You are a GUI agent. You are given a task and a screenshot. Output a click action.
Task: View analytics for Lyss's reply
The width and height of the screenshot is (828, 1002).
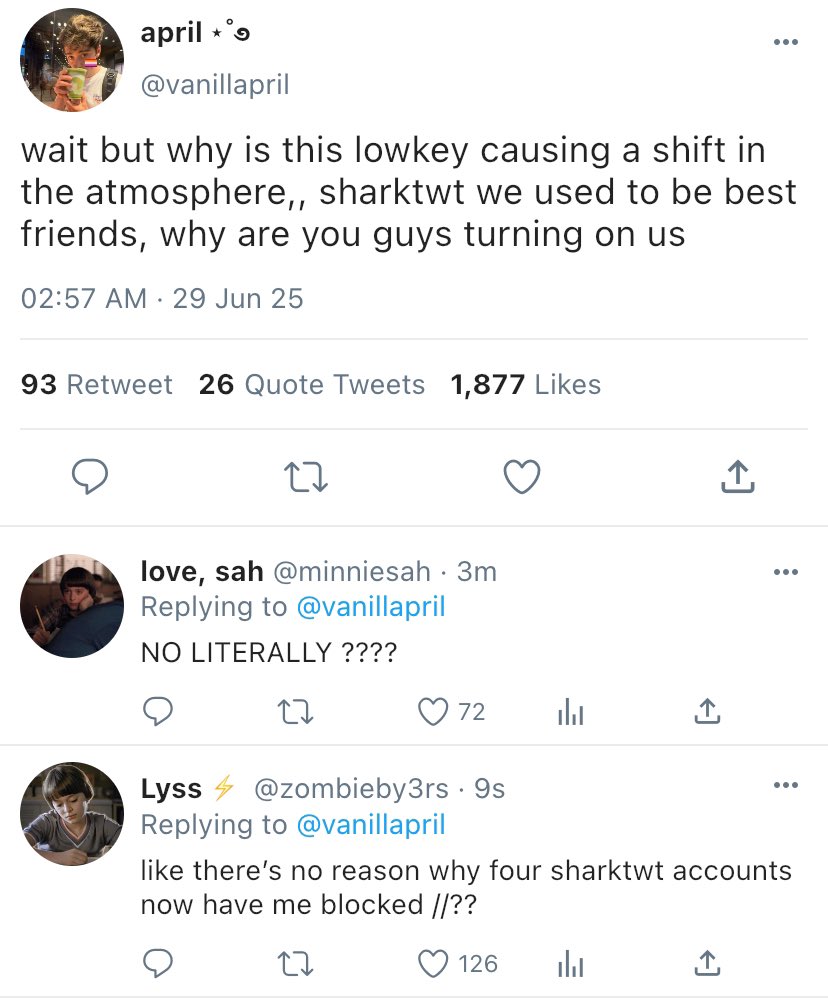coord(569,963)
